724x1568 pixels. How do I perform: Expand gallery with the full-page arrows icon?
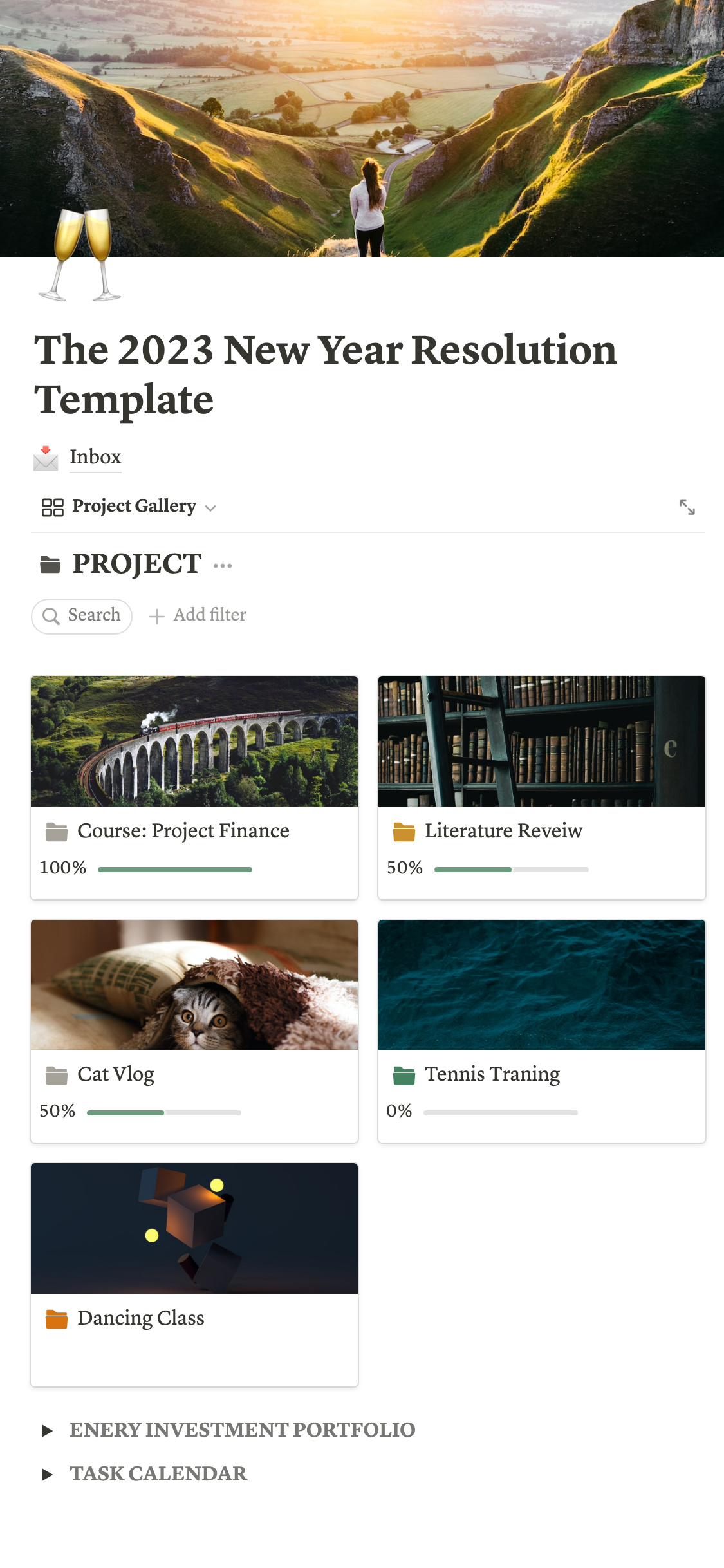click(687, 507)
